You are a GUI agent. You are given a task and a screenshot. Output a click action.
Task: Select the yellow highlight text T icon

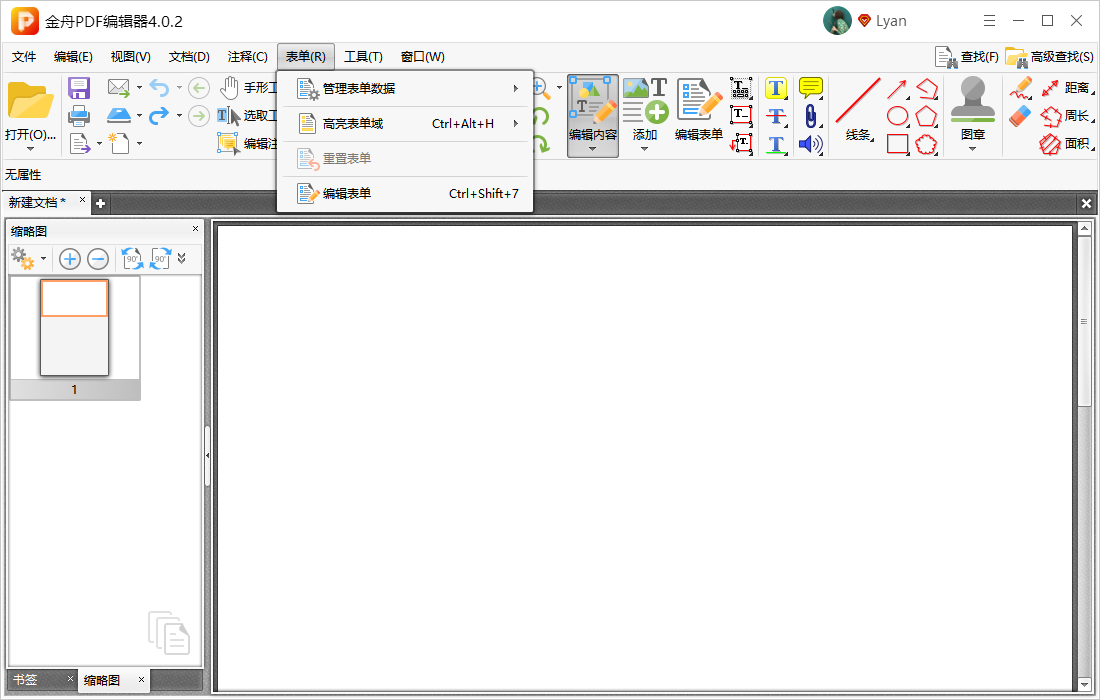click(775, 88)
